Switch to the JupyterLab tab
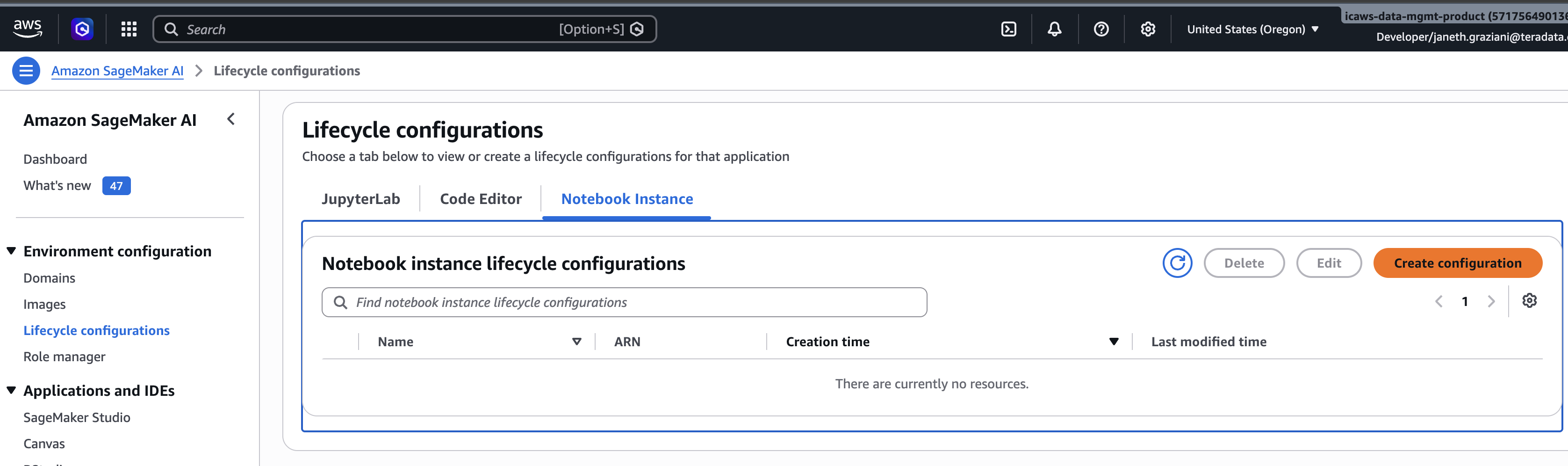Image resolution: width=1568 pixels, height=466 pixels. pyautogui.click(x=360, y=198)
